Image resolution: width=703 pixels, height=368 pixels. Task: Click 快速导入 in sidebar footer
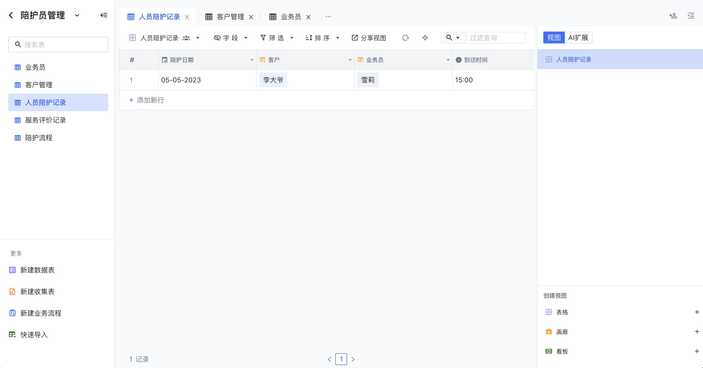pyautogui.click(x=28, y=334)
